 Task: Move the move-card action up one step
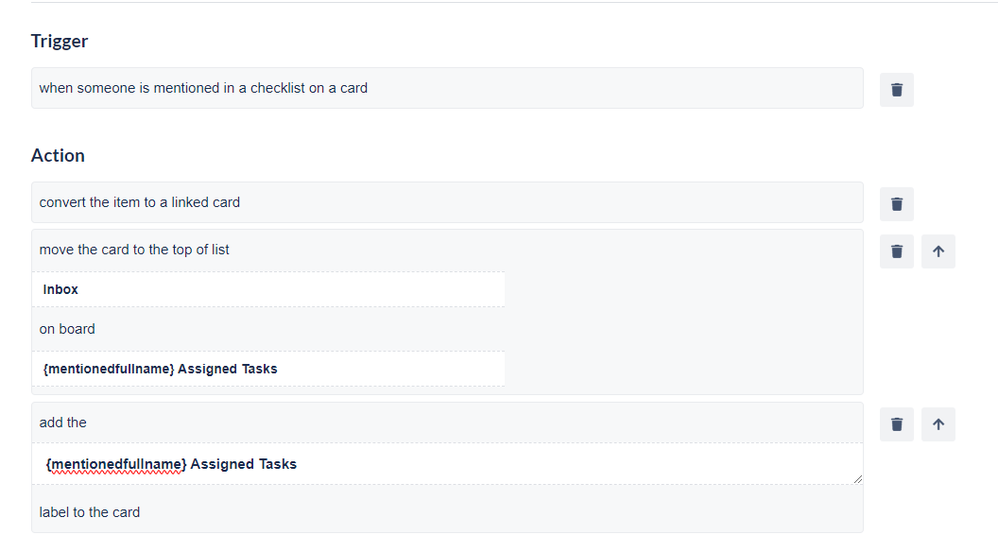pos(938,251)
